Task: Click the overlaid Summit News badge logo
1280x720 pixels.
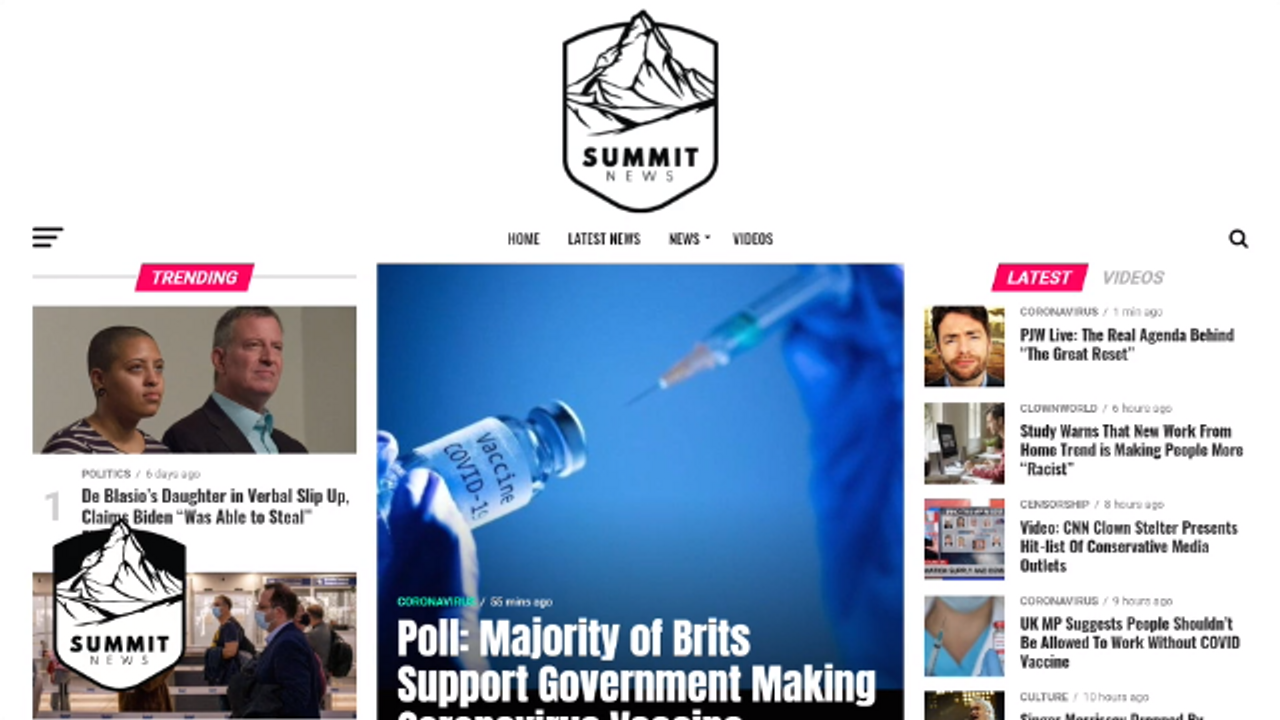Action: tap(119, 606)
